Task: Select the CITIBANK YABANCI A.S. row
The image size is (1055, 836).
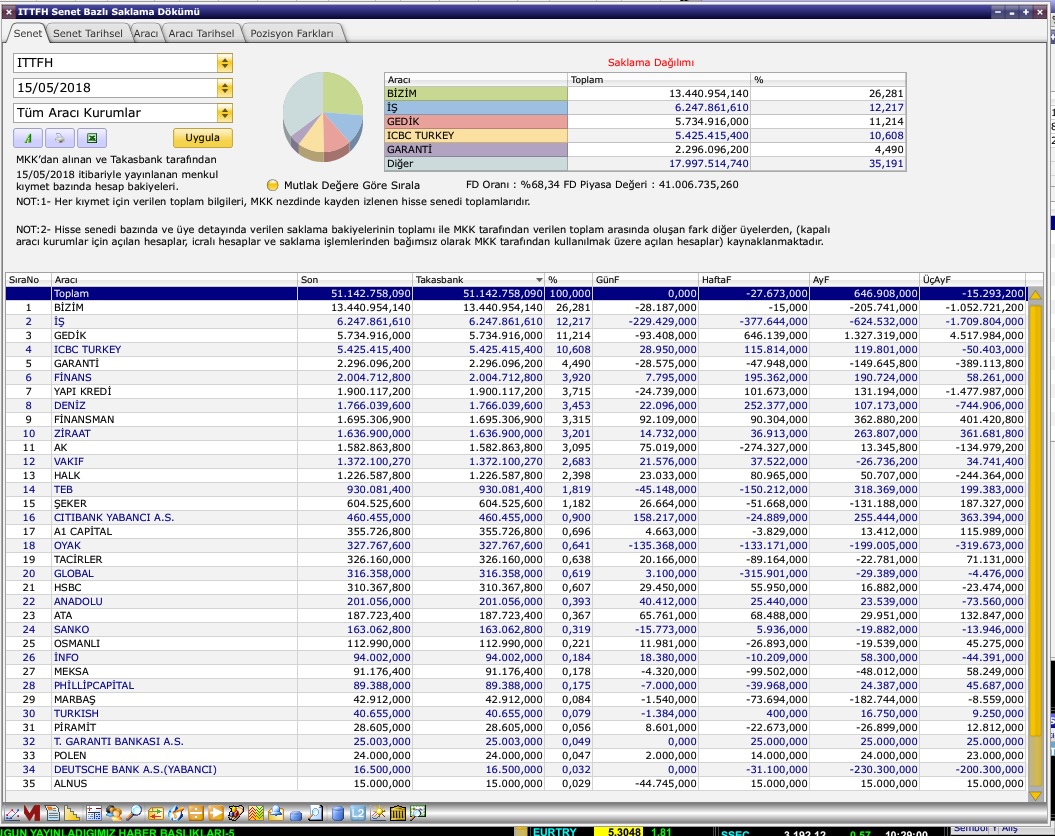Action: point(515,517)
